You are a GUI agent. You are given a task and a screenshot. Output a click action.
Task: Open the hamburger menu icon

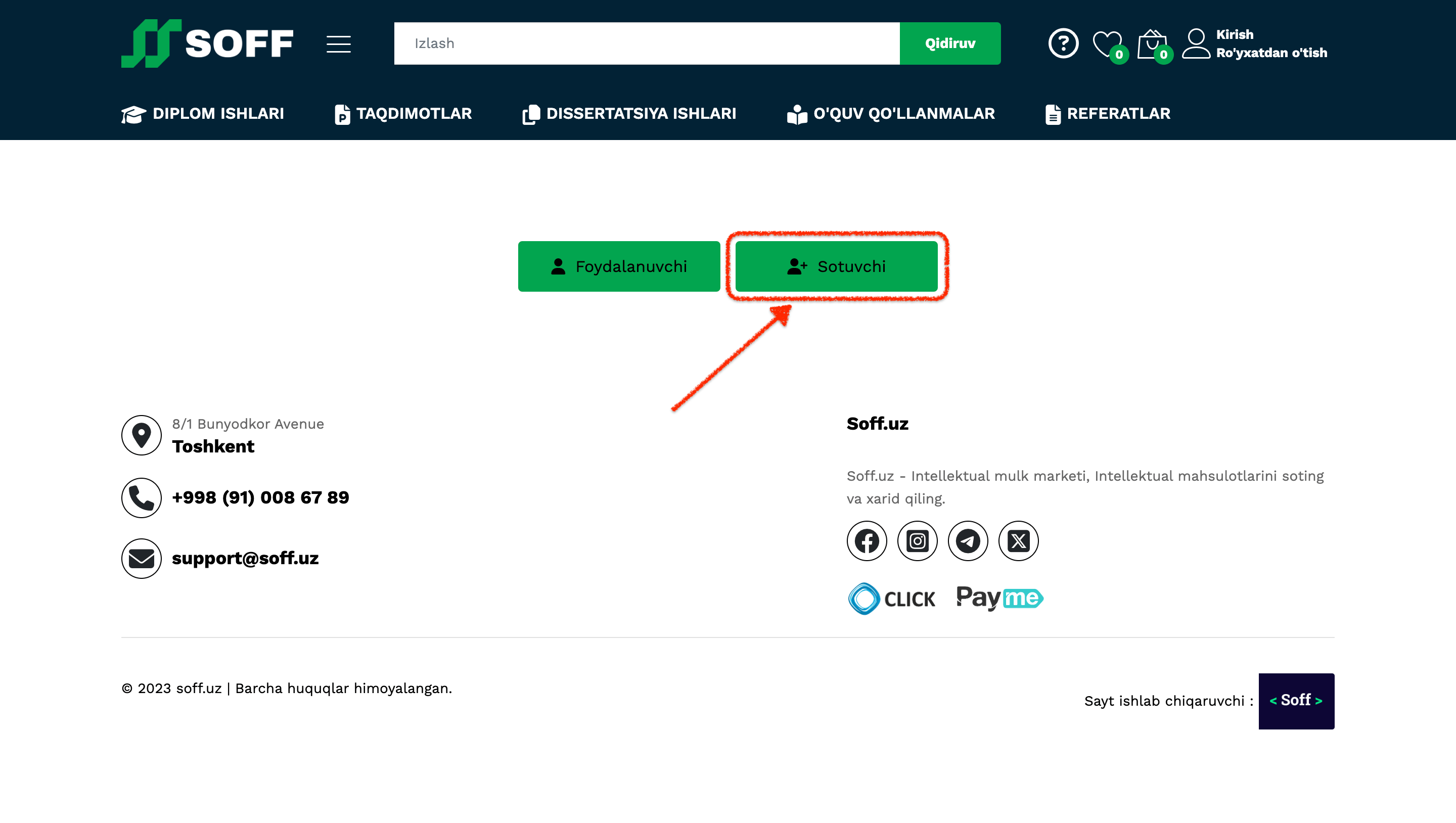338,43
